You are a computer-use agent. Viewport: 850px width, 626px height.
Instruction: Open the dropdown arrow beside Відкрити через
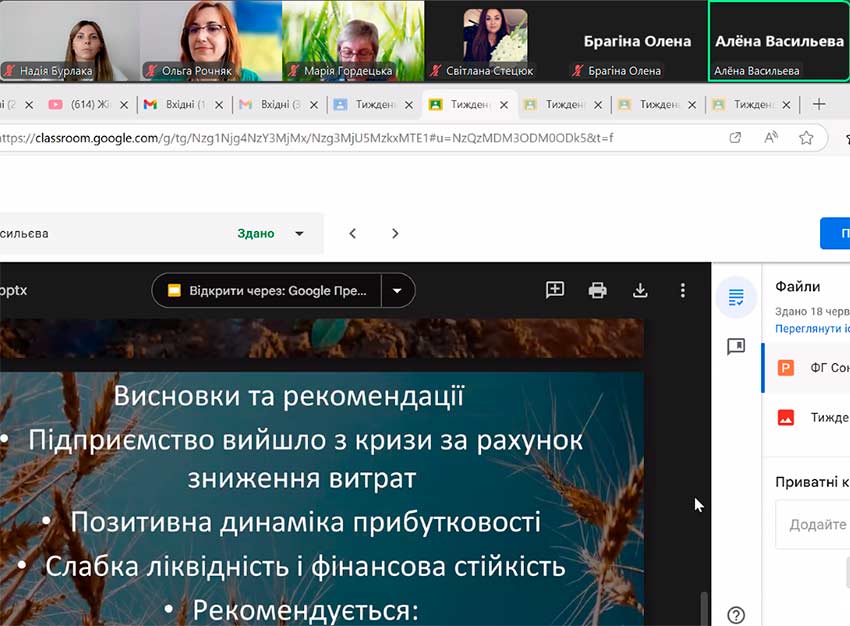tap(398, 291)
